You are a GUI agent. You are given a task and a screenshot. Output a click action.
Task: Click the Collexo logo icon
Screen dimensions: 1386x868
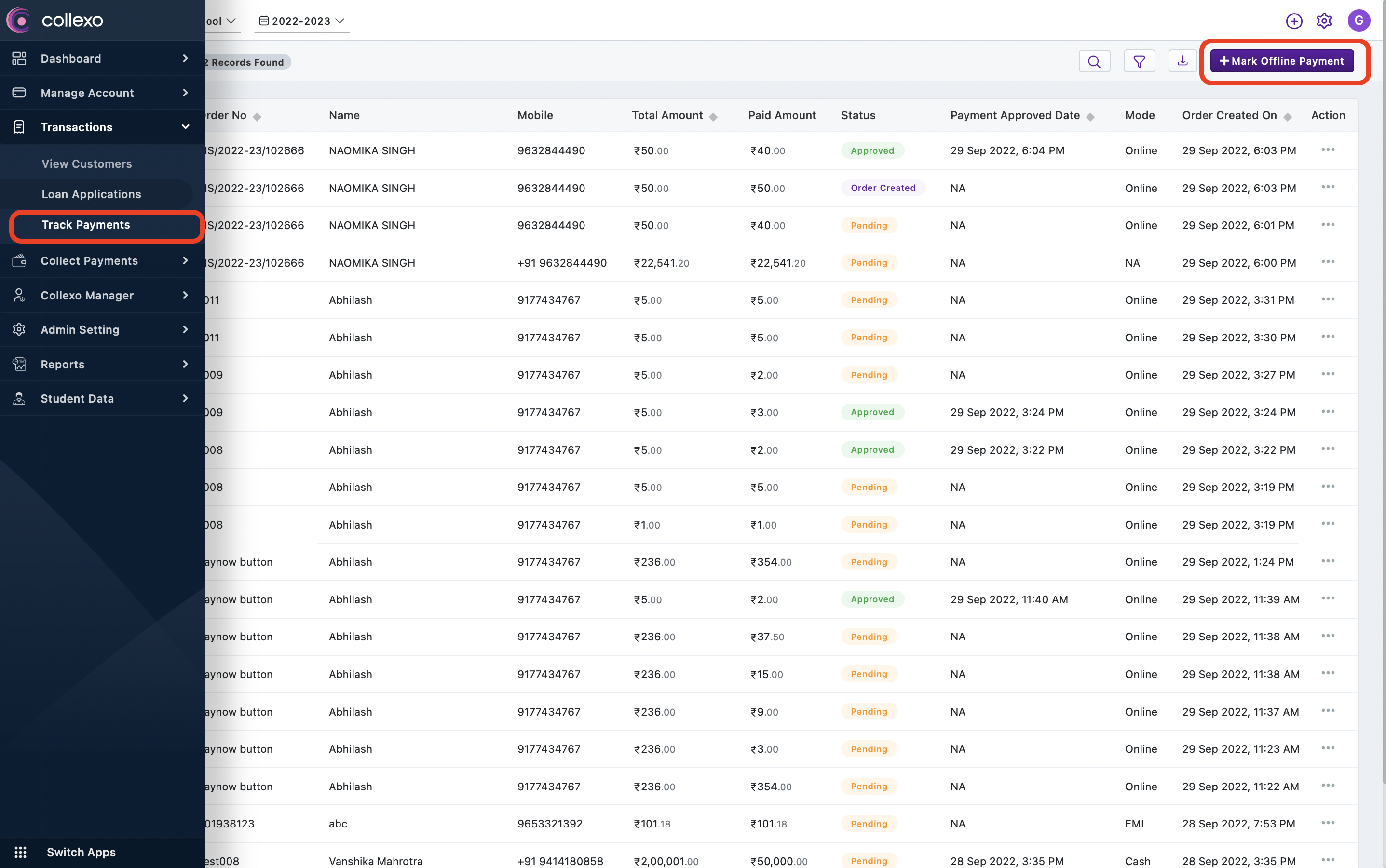click(18, 20)
